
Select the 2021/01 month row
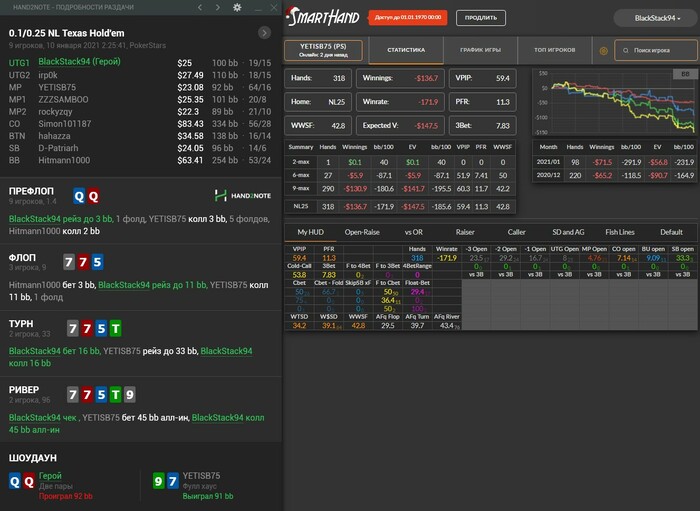point(615,162)
